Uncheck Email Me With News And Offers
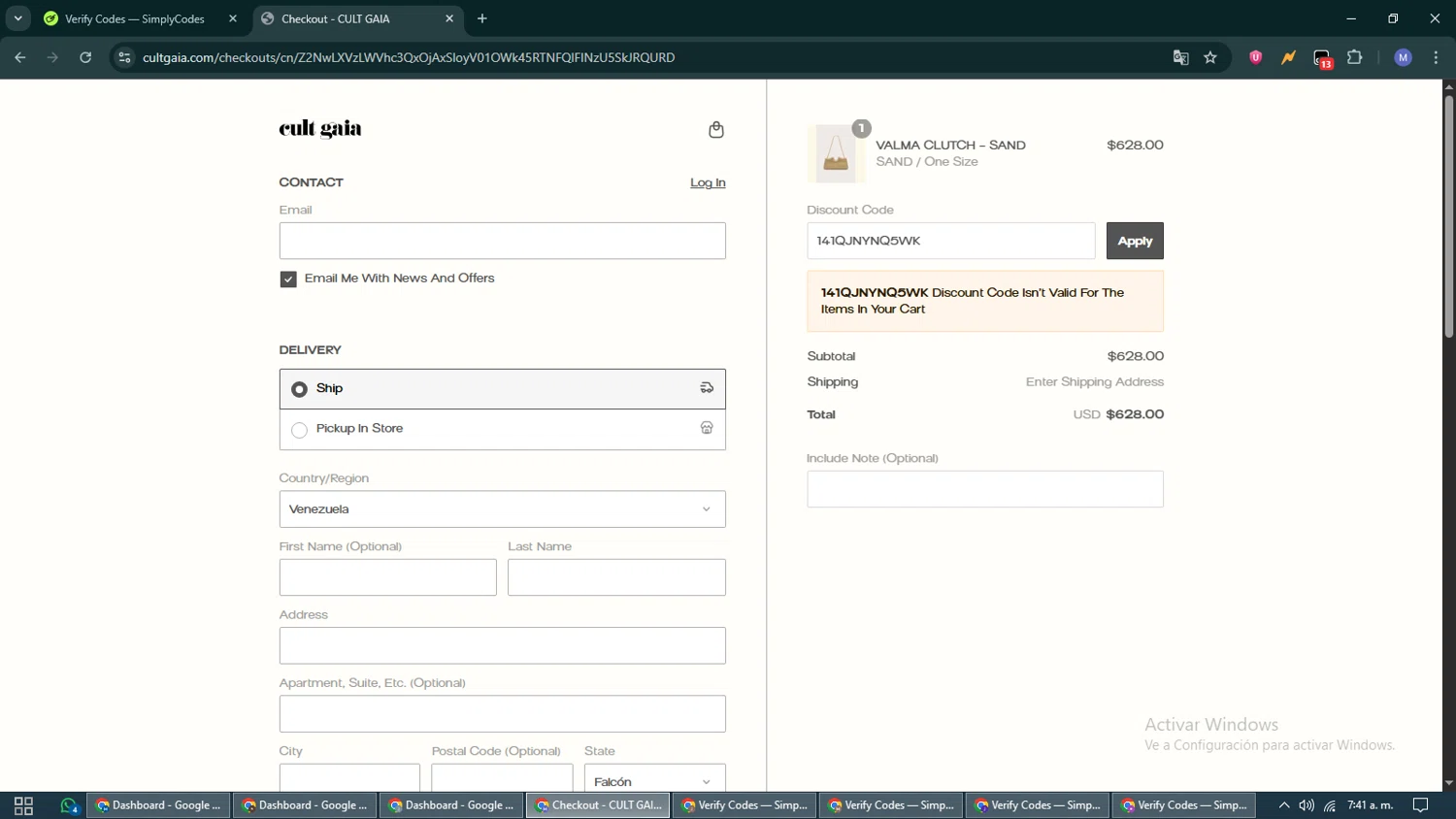1456x819 pixels. tap(288, 279)
